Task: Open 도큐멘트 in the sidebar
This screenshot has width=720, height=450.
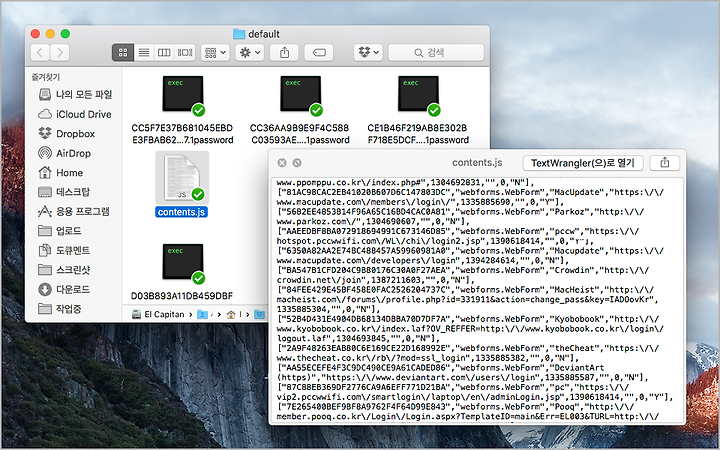Action: coord(64,250)
